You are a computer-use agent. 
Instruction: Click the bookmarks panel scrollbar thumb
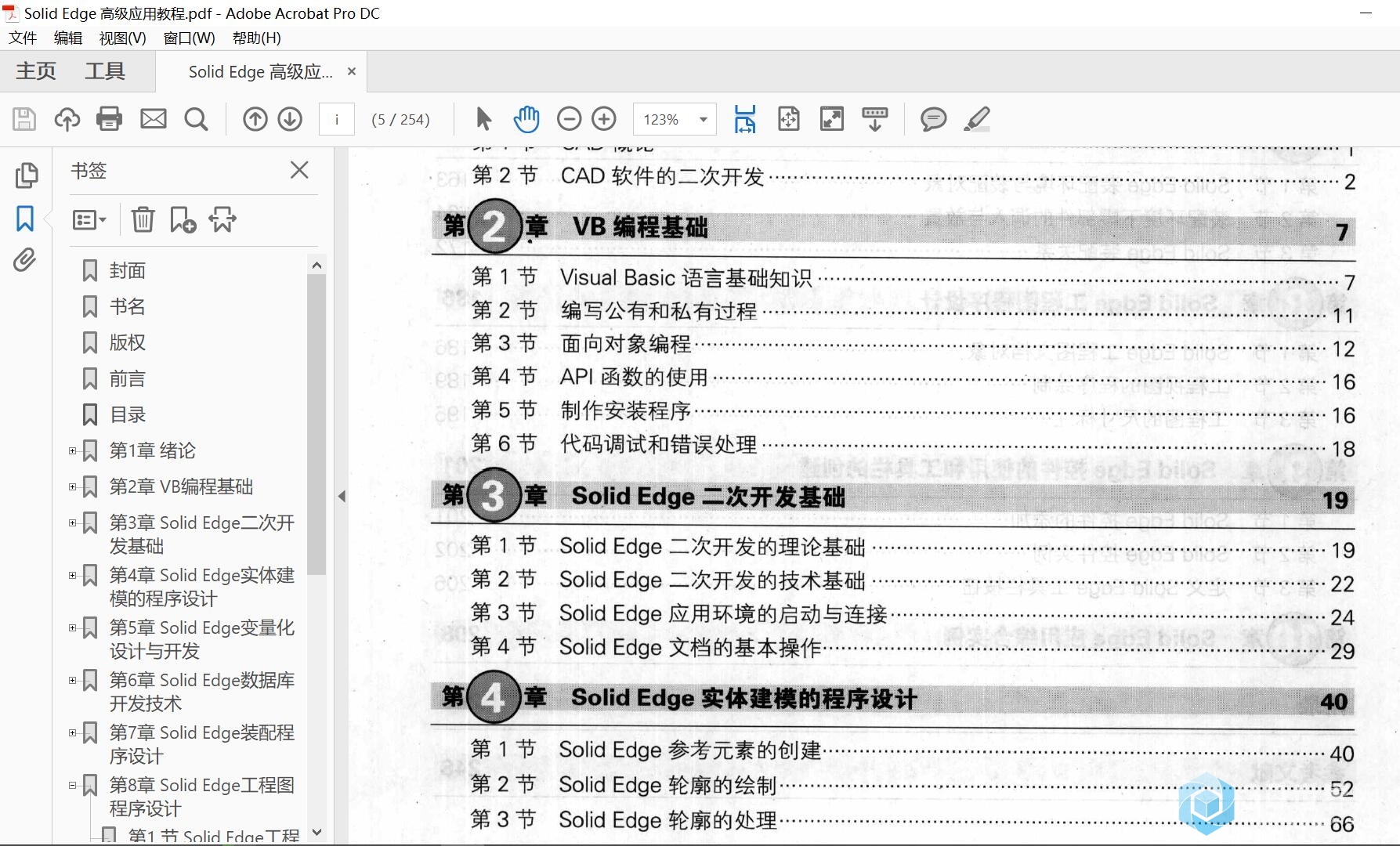[317, 424]
